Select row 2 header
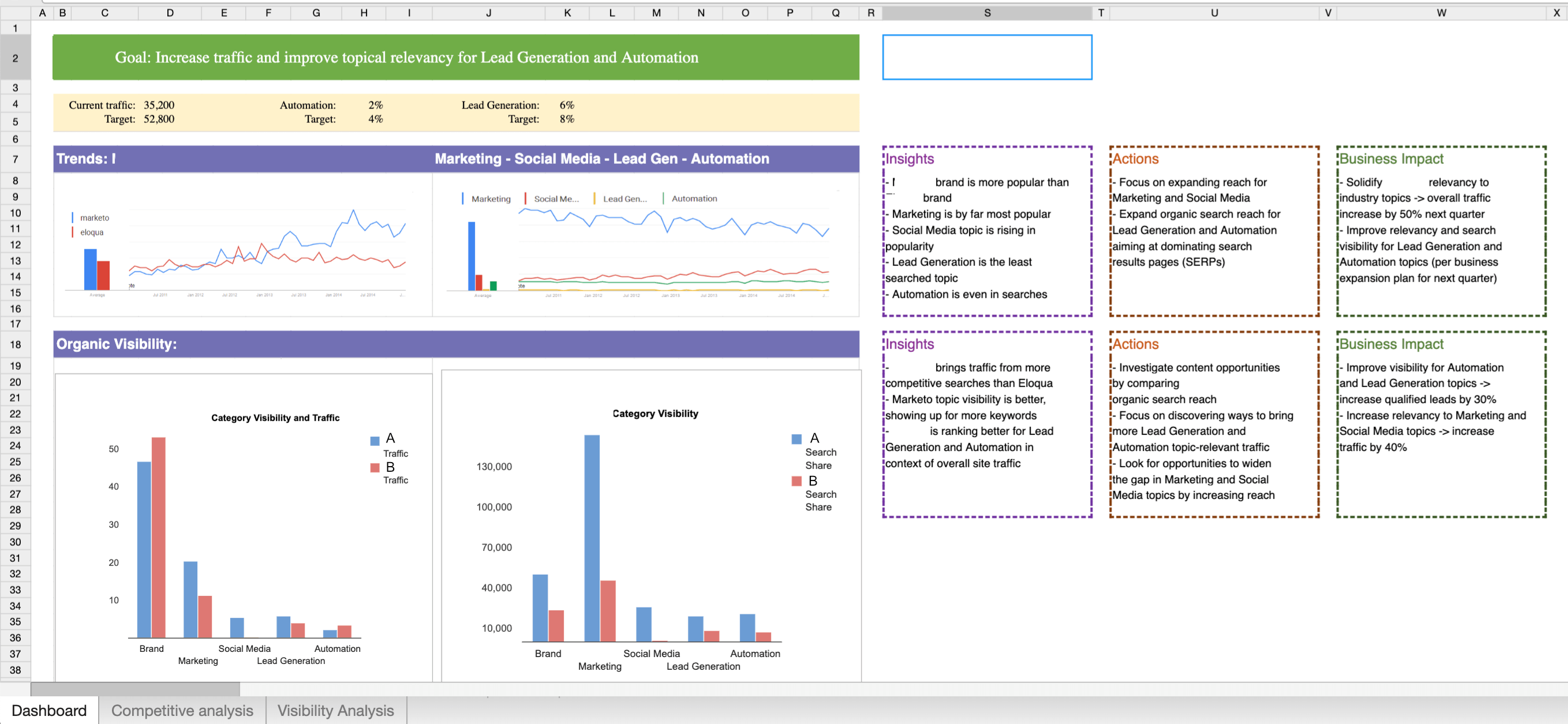The image size is (1568, 724). coord(15,58)
